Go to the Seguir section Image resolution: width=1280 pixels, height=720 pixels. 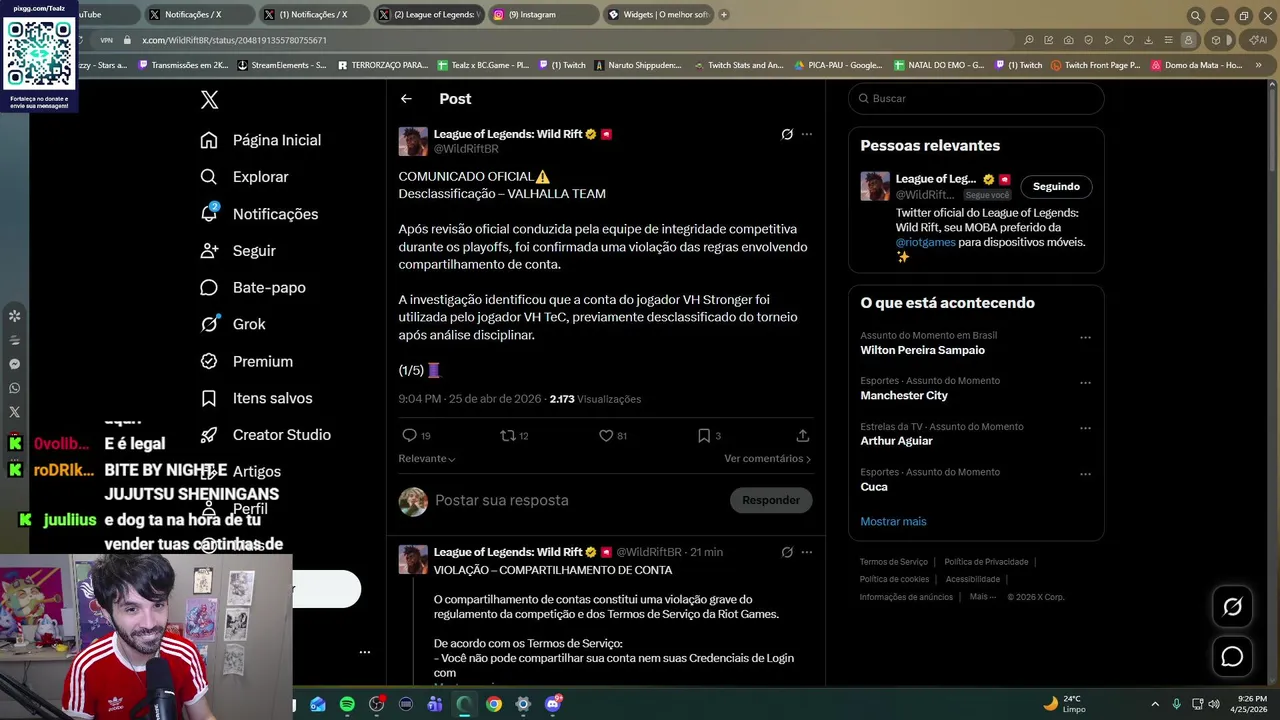tap(237, 251)
